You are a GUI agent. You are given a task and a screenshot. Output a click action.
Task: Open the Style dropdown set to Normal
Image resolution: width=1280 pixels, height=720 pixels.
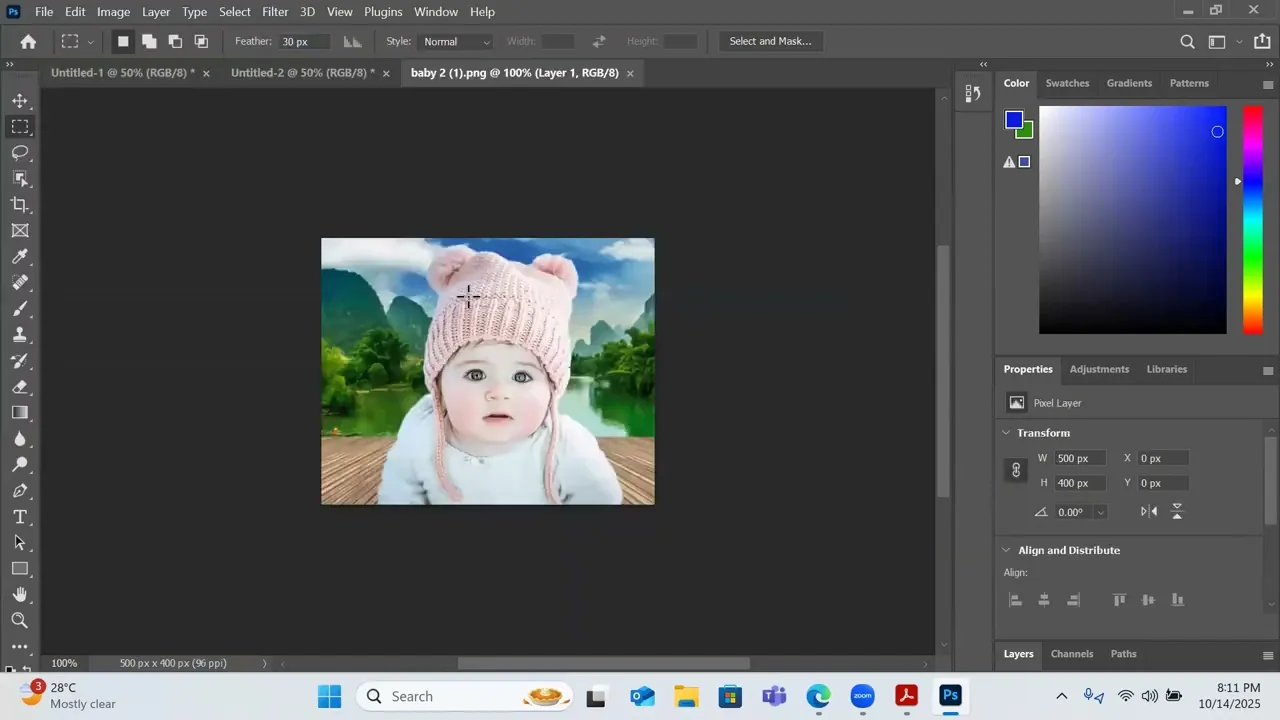point(456,42)
